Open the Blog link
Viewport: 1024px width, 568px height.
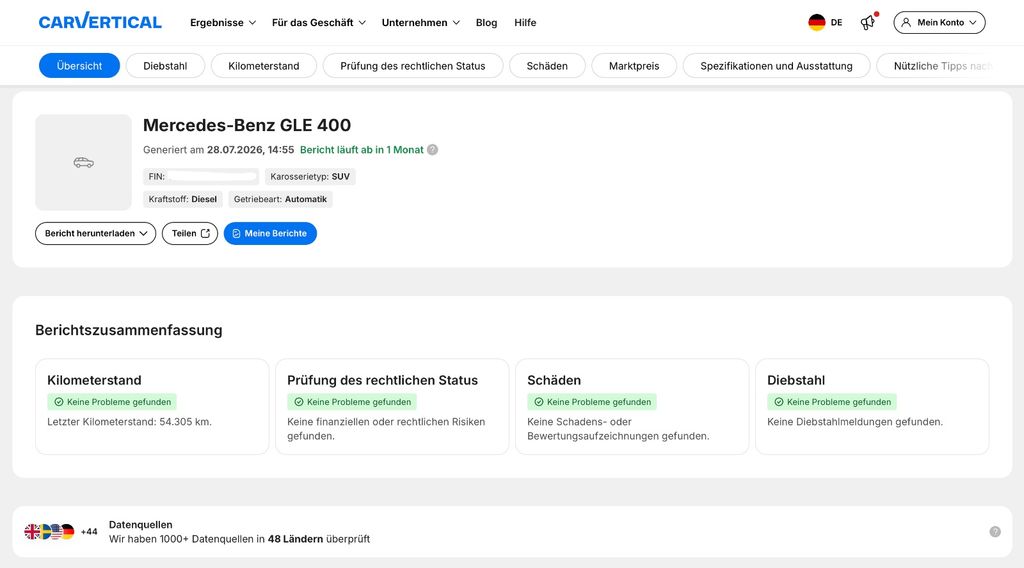487,22
